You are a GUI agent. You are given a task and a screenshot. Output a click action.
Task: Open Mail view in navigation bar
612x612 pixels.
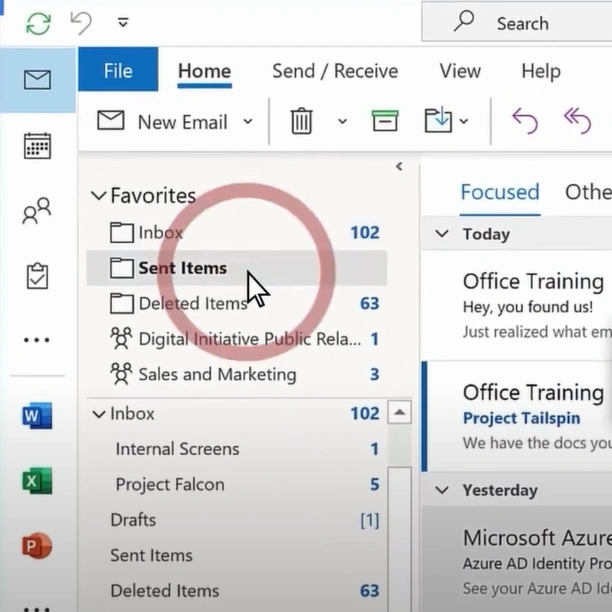tap(37, 80)
